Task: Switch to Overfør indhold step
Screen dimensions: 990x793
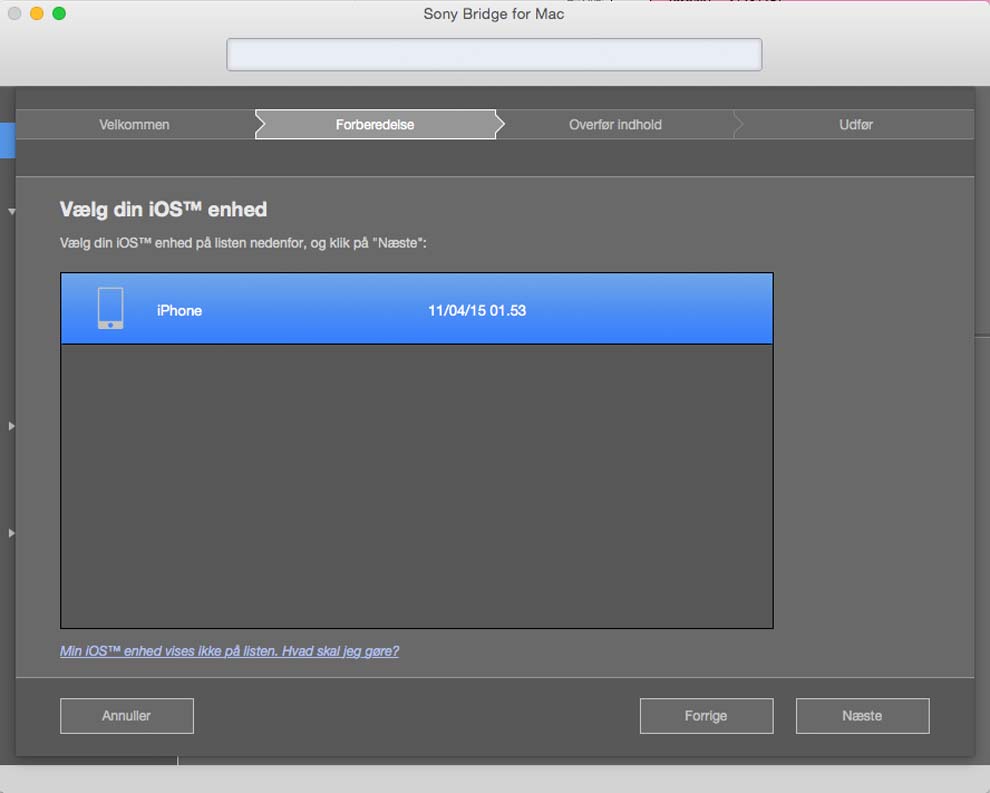Action: click(616, 124)
